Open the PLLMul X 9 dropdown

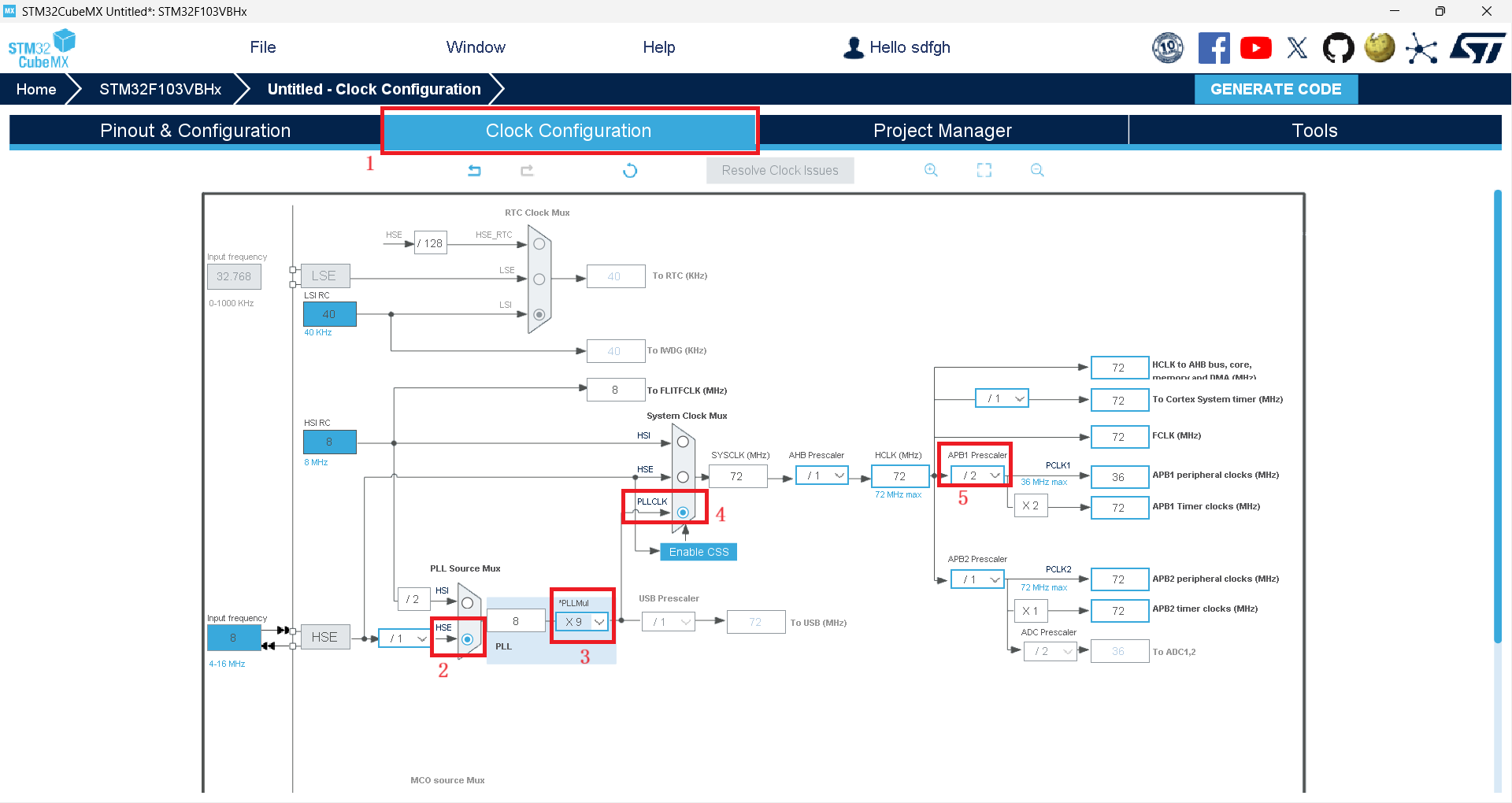(582, 622)
